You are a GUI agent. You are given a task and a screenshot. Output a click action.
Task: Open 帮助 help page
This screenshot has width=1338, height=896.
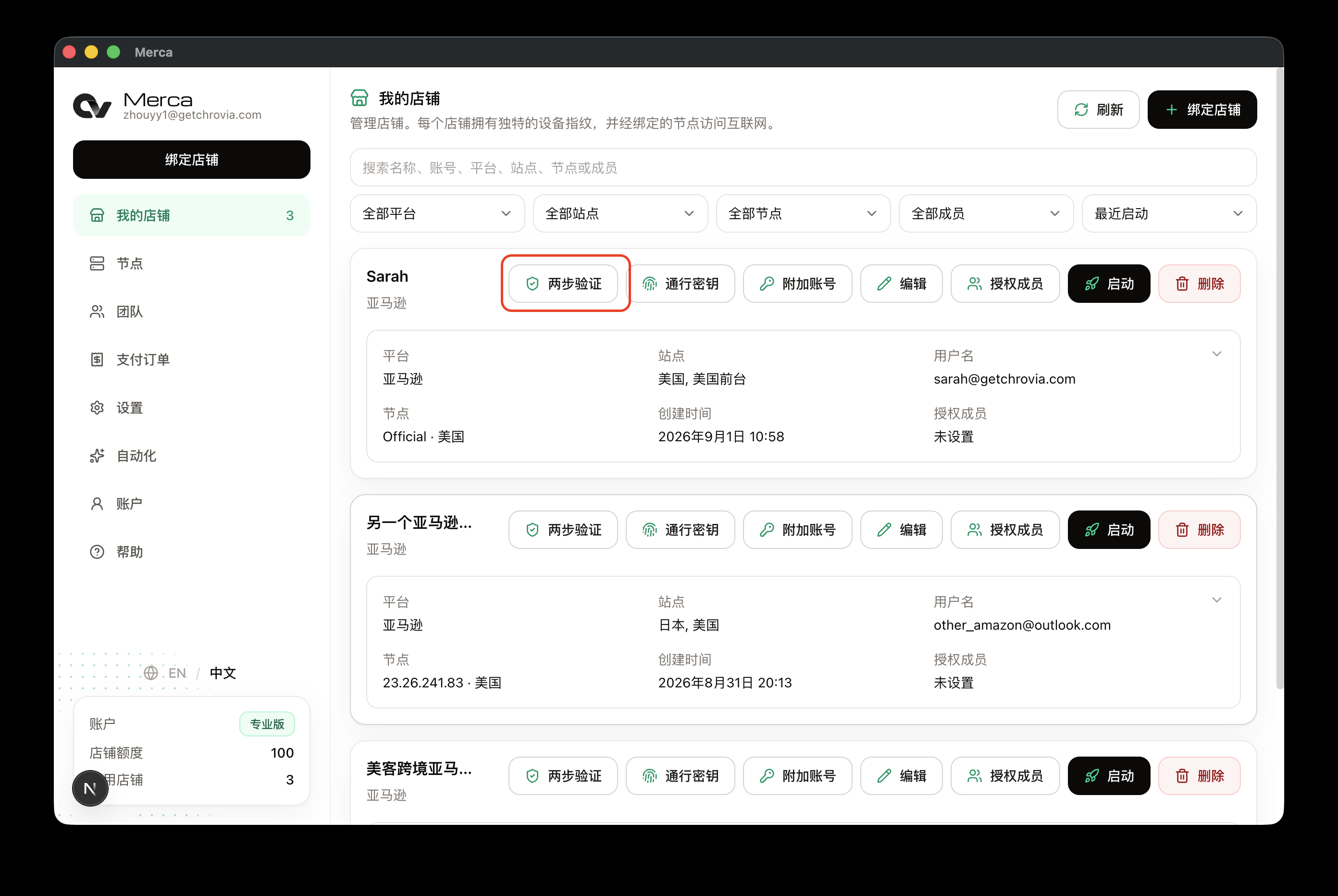coord(191,551)
